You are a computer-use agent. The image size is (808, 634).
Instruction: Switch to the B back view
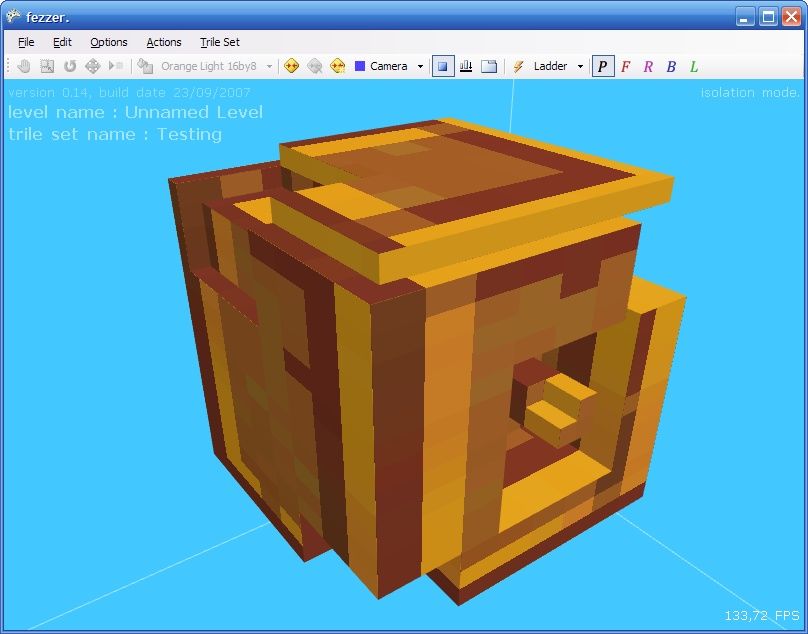point(671,66)
